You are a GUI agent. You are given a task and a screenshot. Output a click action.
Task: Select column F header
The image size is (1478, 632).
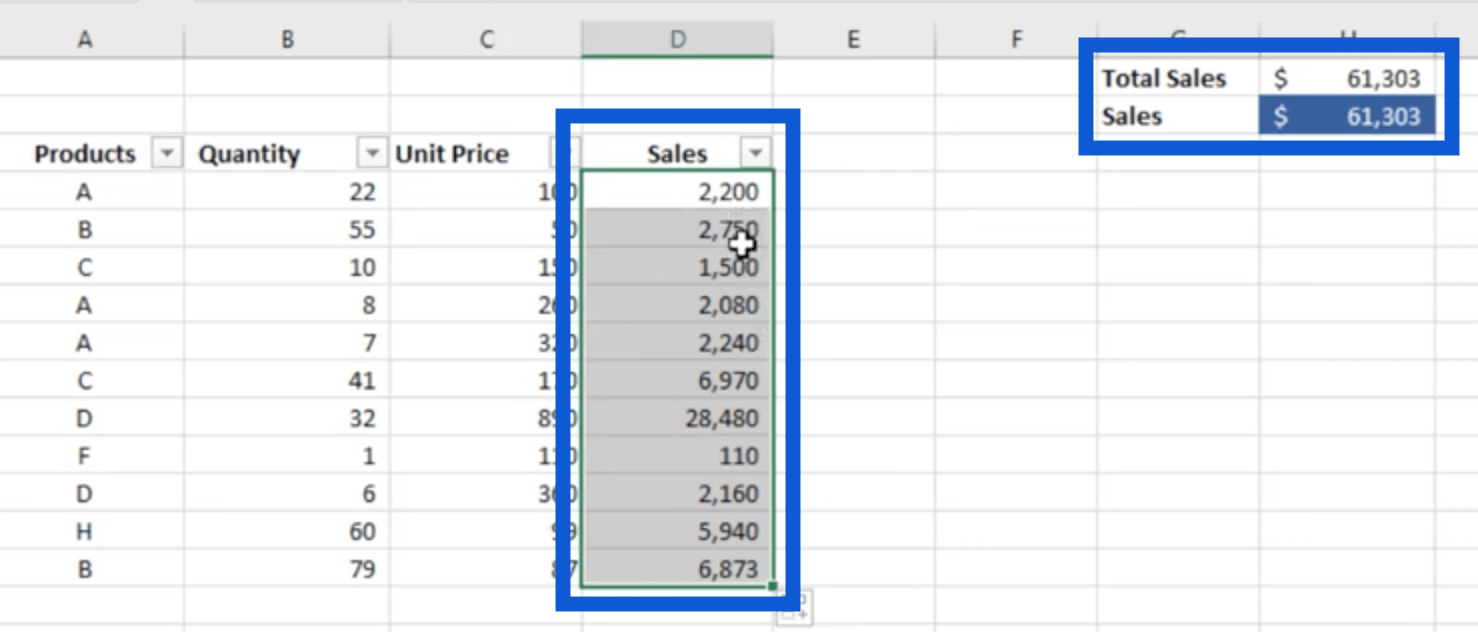(x=1016, y=39)
